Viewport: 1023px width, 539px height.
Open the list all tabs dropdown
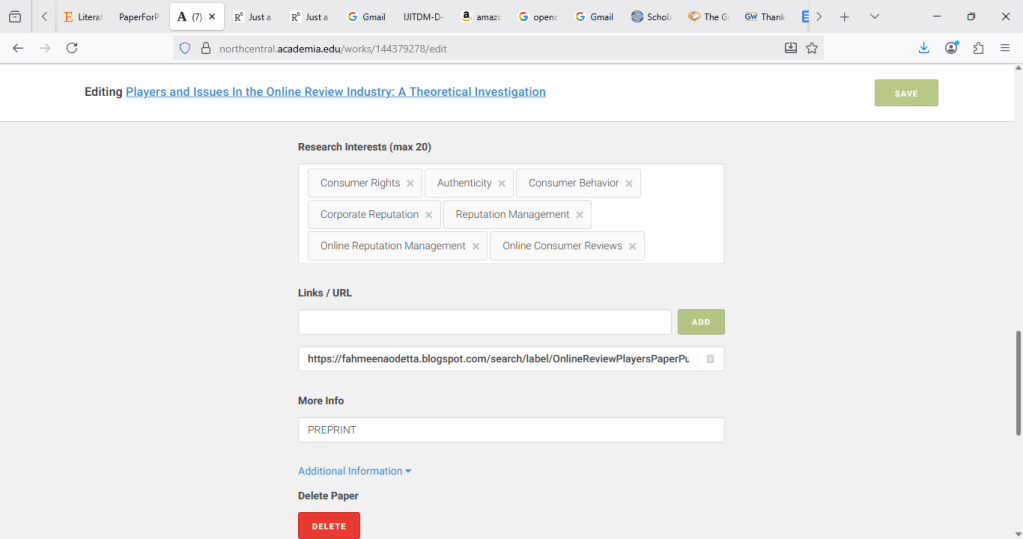tap(875, 17)
